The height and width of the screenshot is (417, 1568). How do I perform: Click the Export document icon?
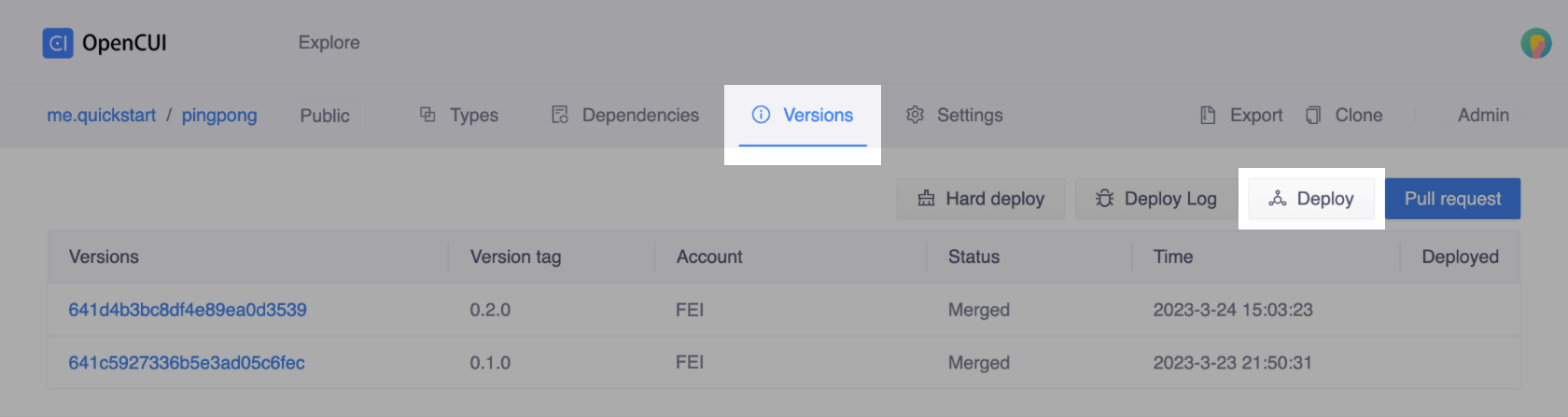(x=1208, y=115)
